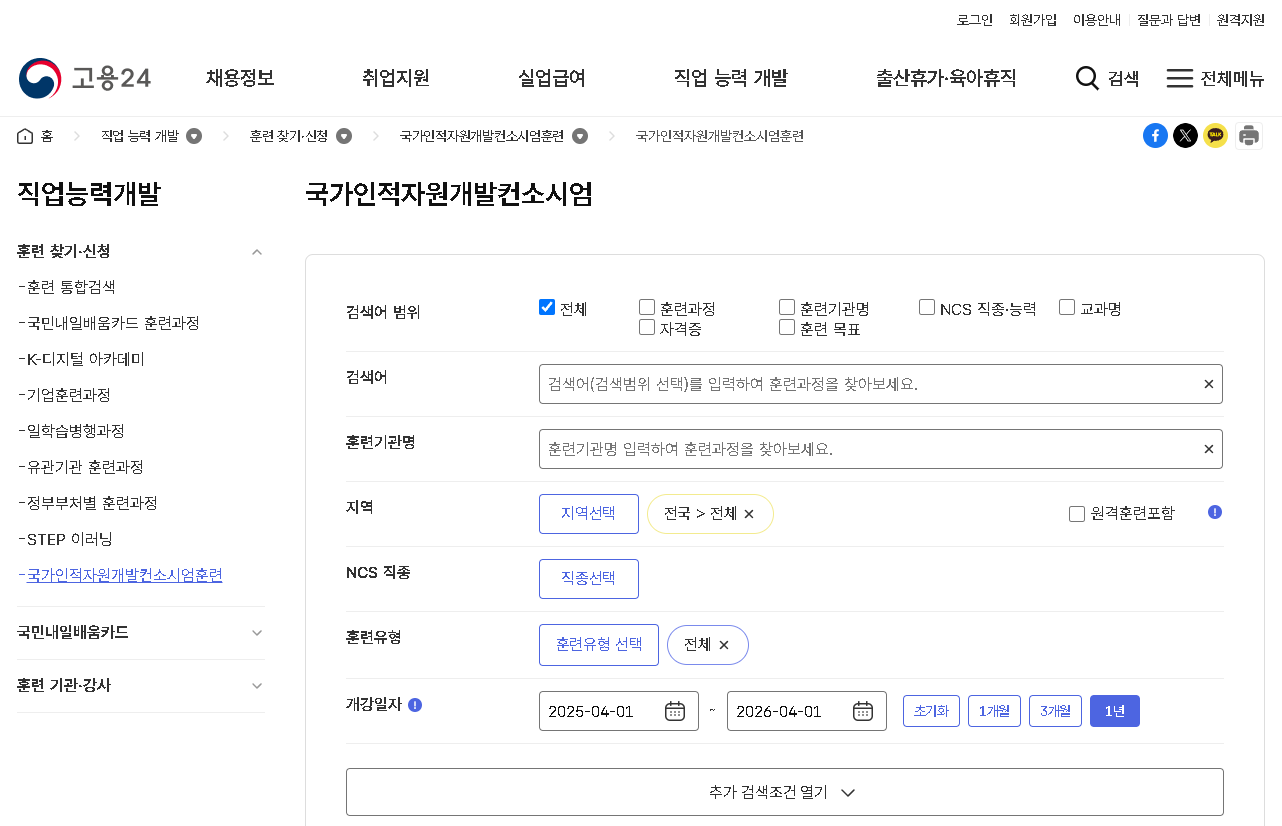Open the 채용정보 navigation menu
This screenshot has width=1282, height=826.
239,78
